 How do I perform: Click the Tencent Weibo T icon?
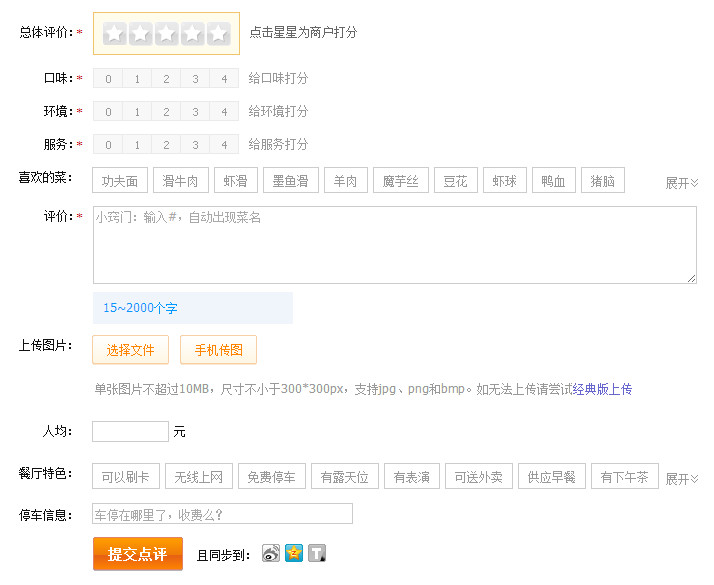(x=317, y=553)
